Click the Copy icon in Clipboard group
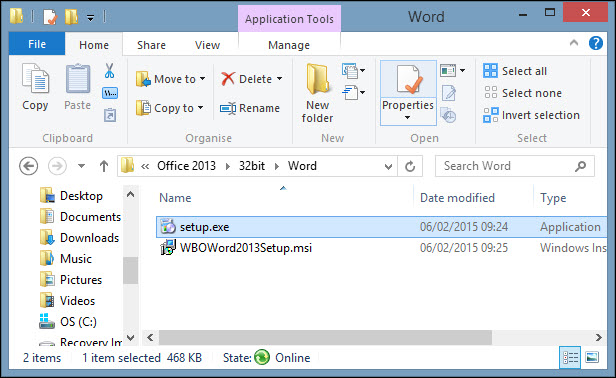Image resolution: width=616 pixels, height=378 pixels. tap(35, 78)
